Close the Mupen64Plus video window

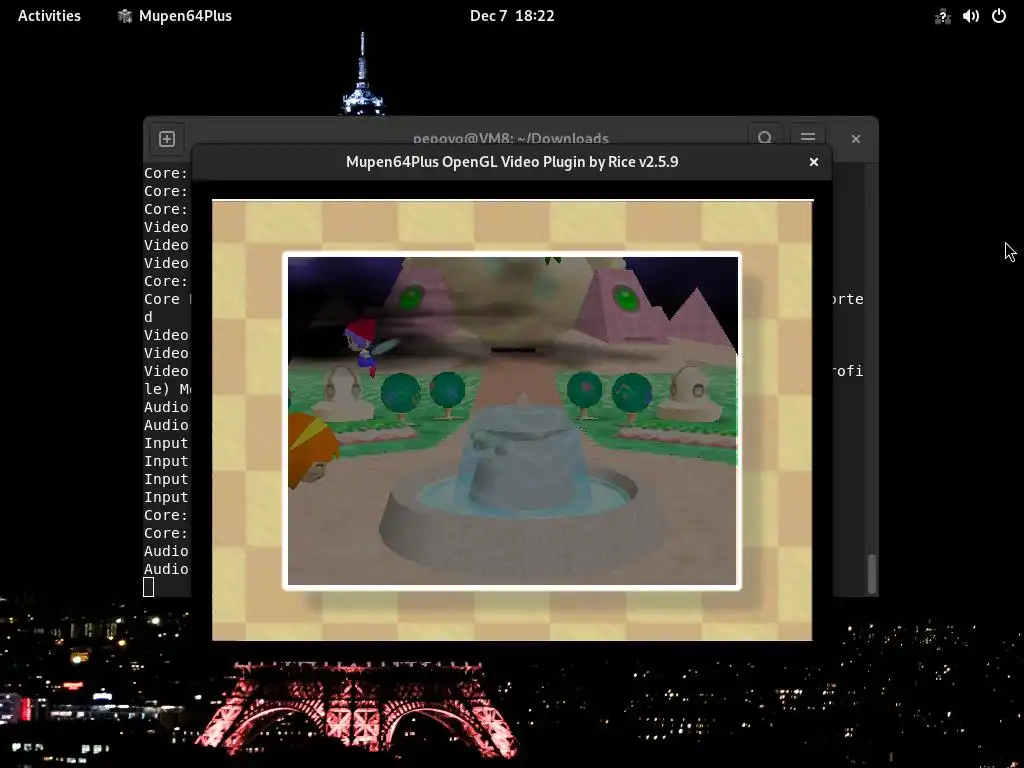pyautogui.click(x=813, y=162)
